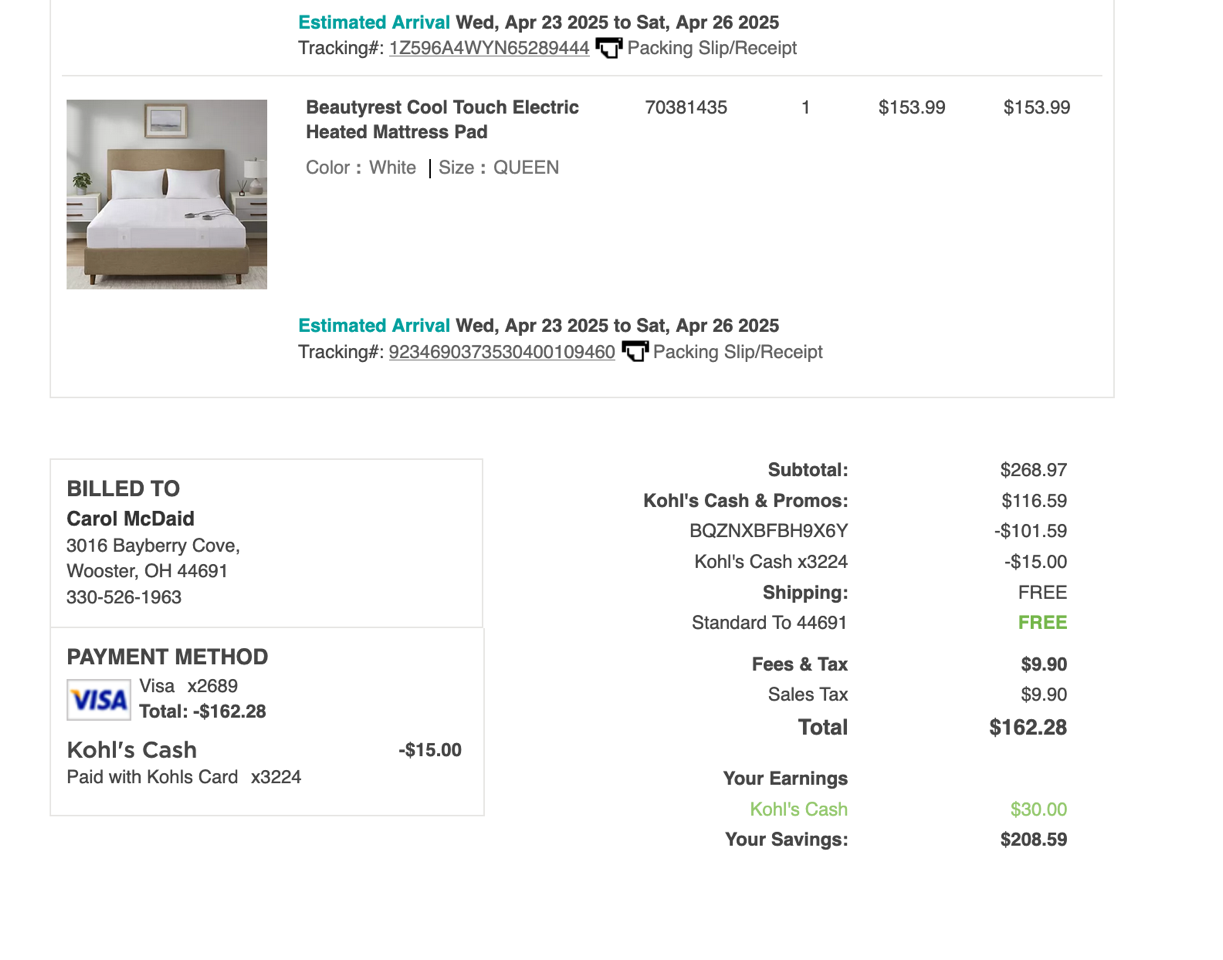Click the order Total amount $162.28
This screenshot has height=960, width=1223.
click(x=1028, y=728)
